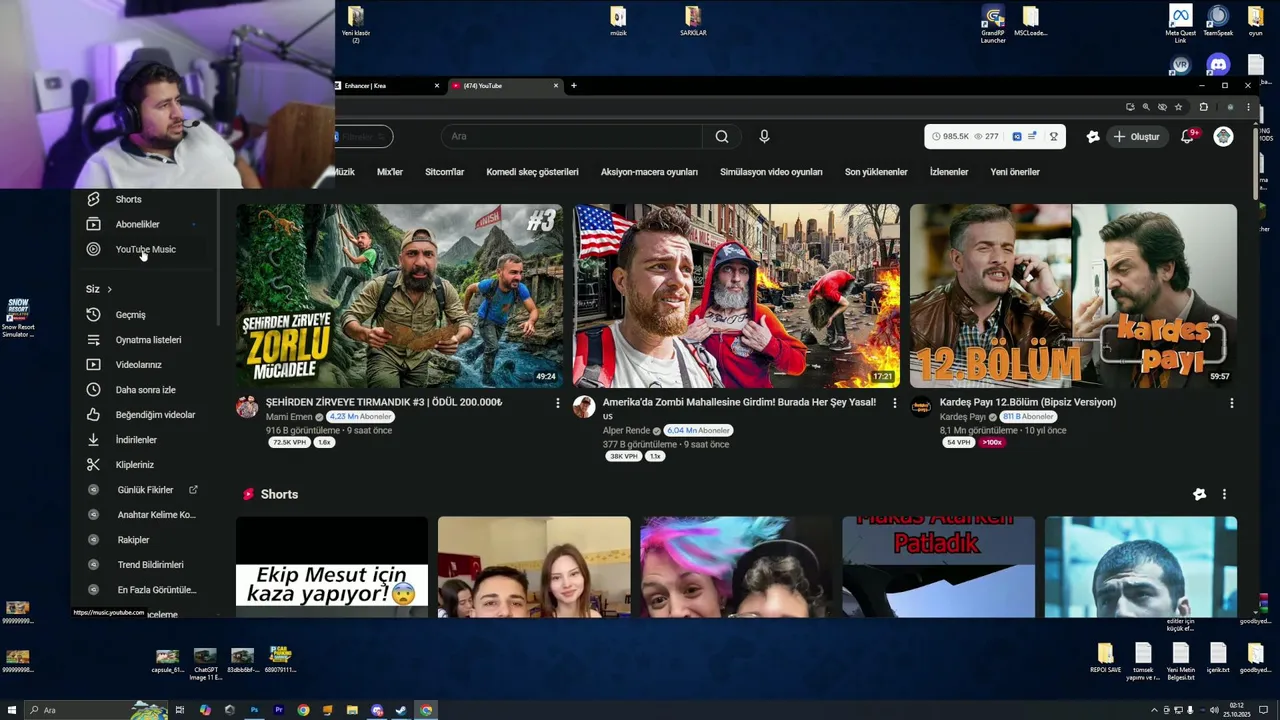Select Simülasyon video oyunları chip

[771, 172]
